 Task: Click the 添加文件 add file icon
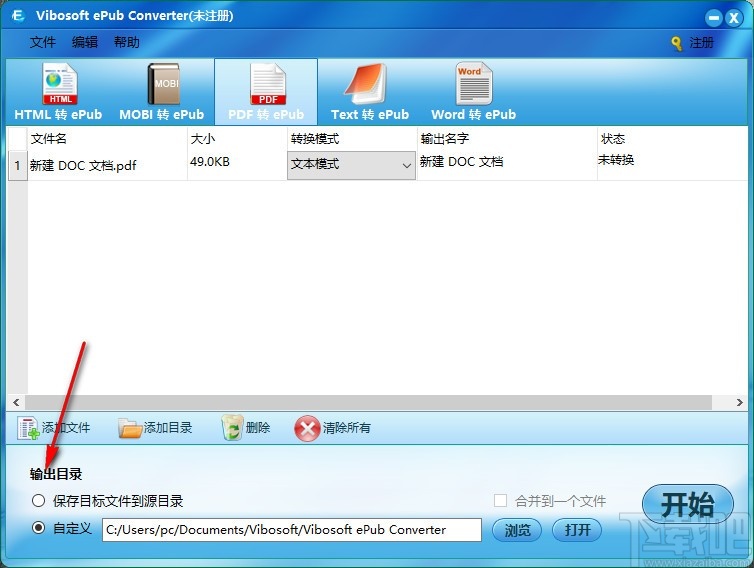pos(28,428)
